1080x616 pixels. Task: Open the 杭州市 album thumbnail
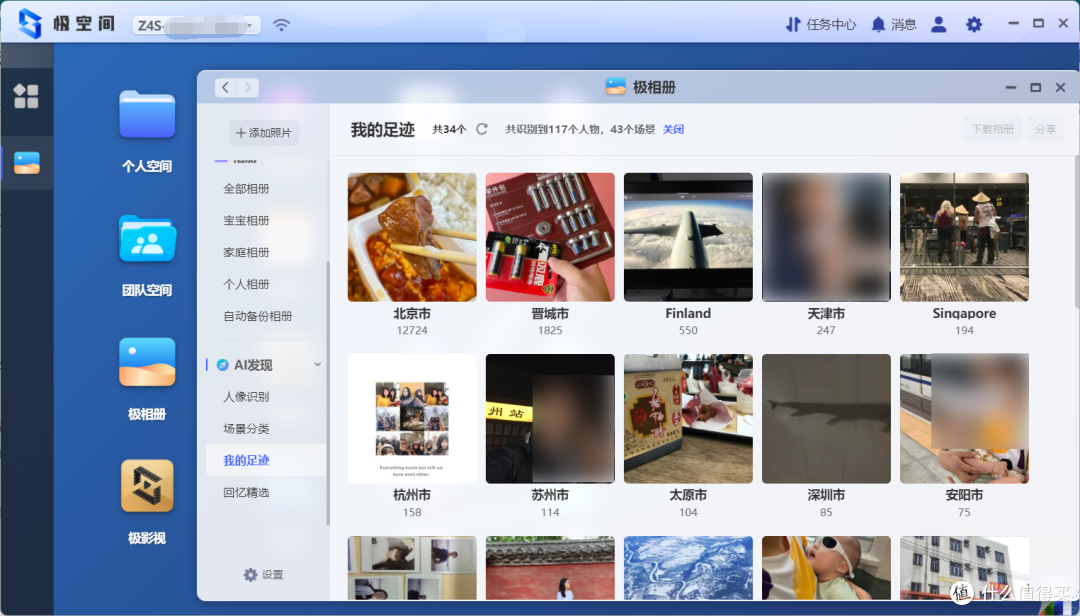coord(412,419)
